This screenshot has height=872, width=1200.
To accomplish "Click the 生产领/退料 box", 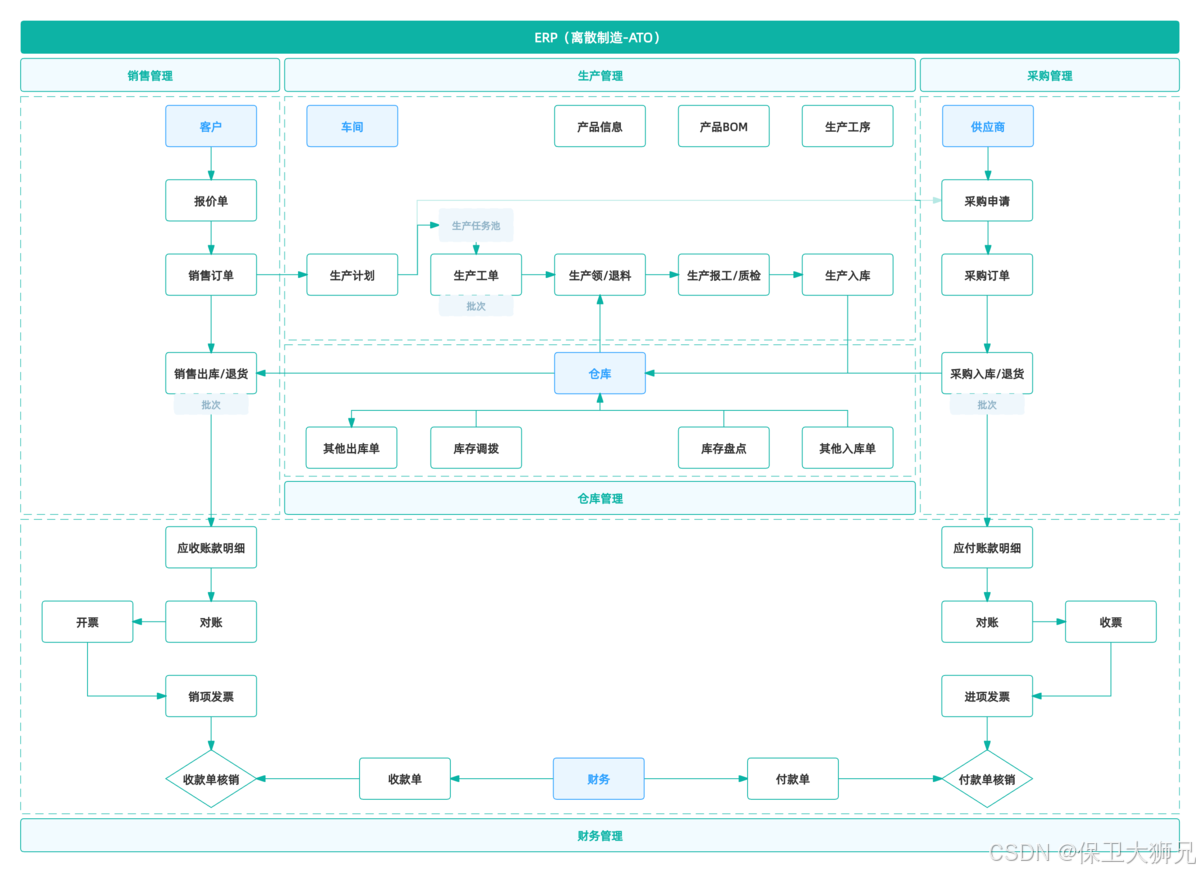I will tap(600, 275).
